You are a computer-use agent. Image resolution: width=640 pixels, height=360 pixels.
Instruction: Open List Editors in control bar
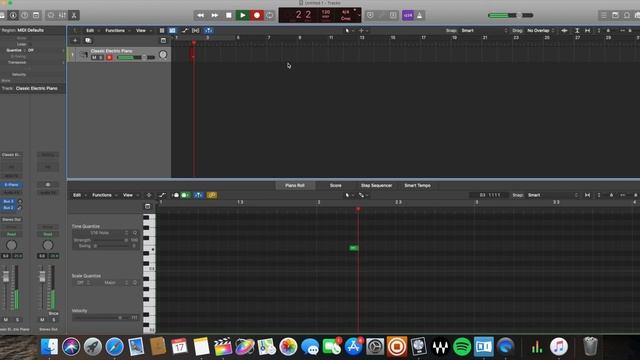coord(604,16)
